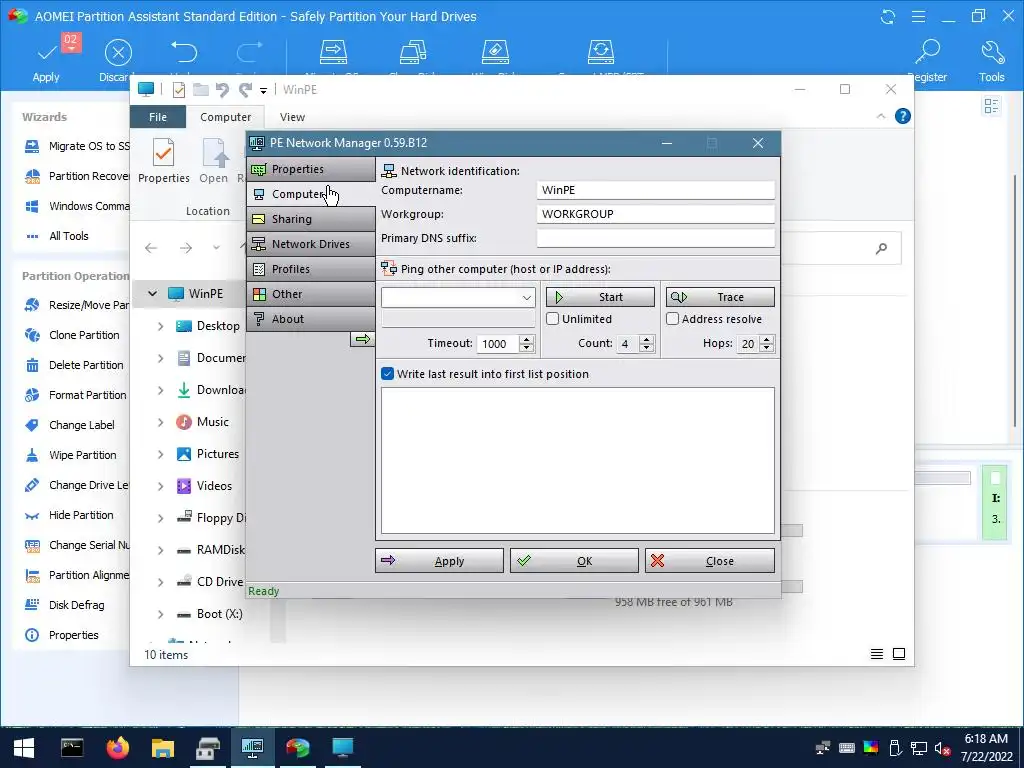This screenshot has width=1024, height=768.
Task: Open the Command Prompt taskbar icon
Action: (72, 748)
